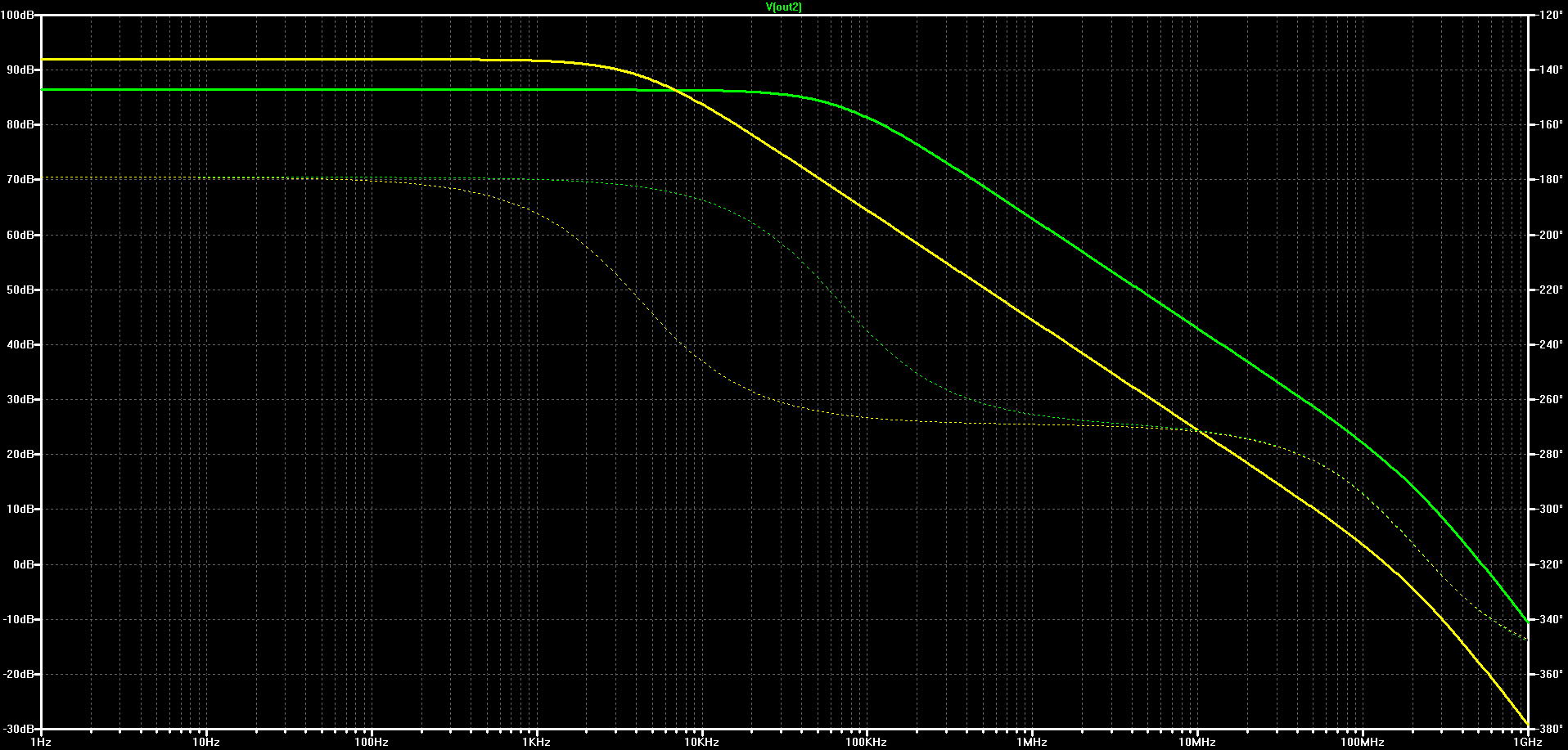Click the "-300°" phase axis label

click(x=1549, y=509)
